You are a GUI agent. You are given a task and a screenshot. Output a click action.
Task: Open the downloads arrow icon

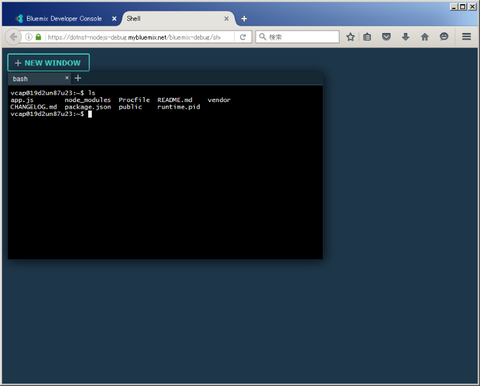(x=406, y=37)
